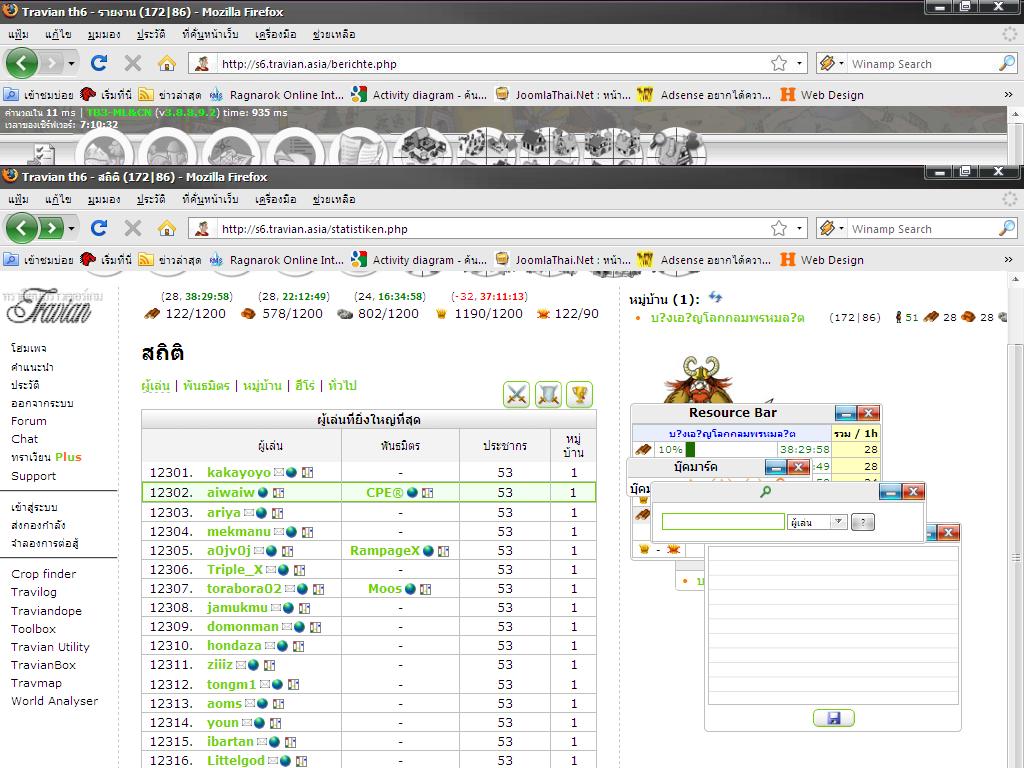Switch to the ทั่วไป statistics tab
Viewport: 1024px width, 768px height.
(343, 386)
